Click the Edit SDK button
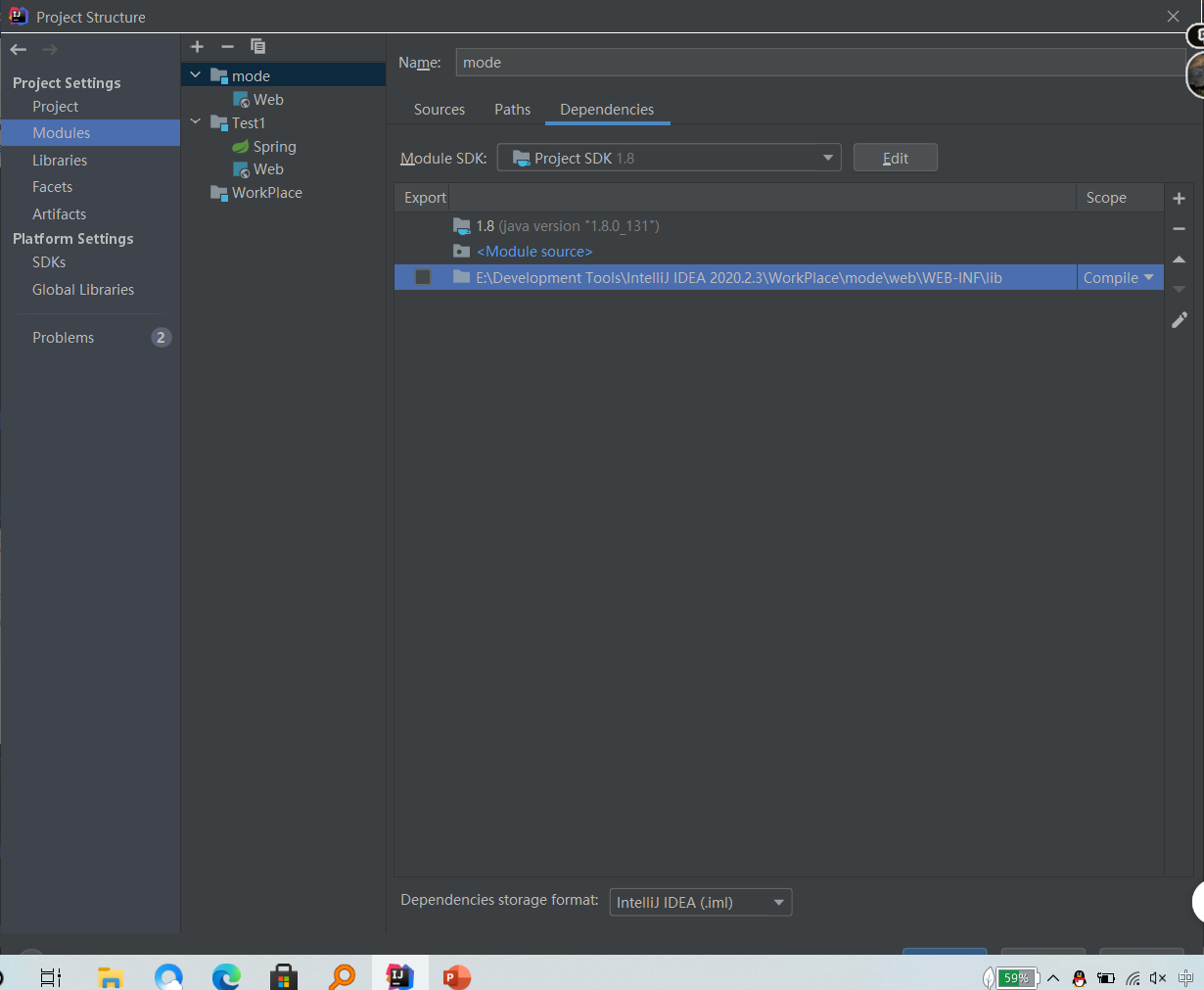The height and width of the screenshot is (990, 1204). tap(896, 158)
